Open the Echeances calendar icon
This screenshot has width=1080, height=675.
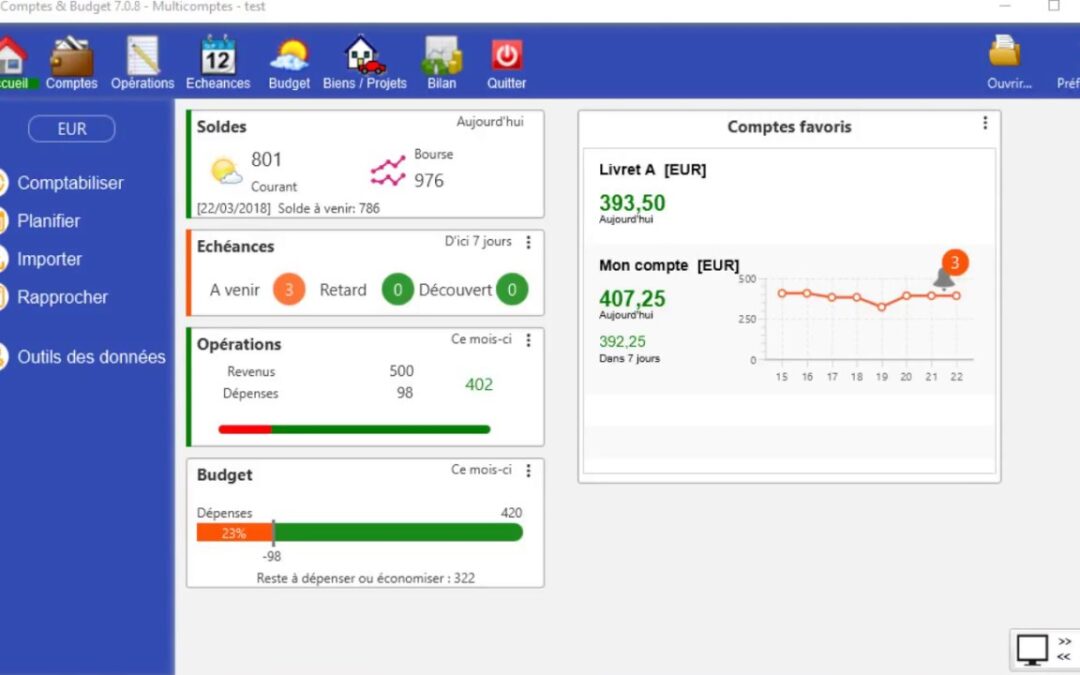[218, 55]
